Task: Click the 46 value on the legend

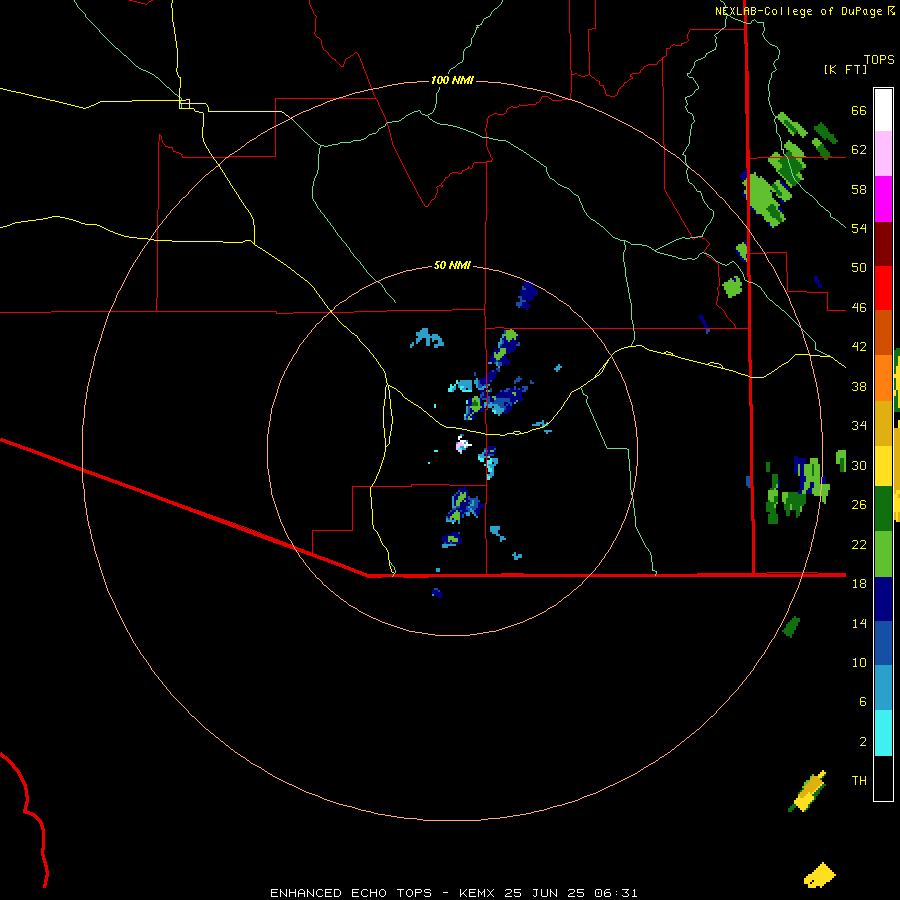Action: pyautogui.click(x=859, y=308)
